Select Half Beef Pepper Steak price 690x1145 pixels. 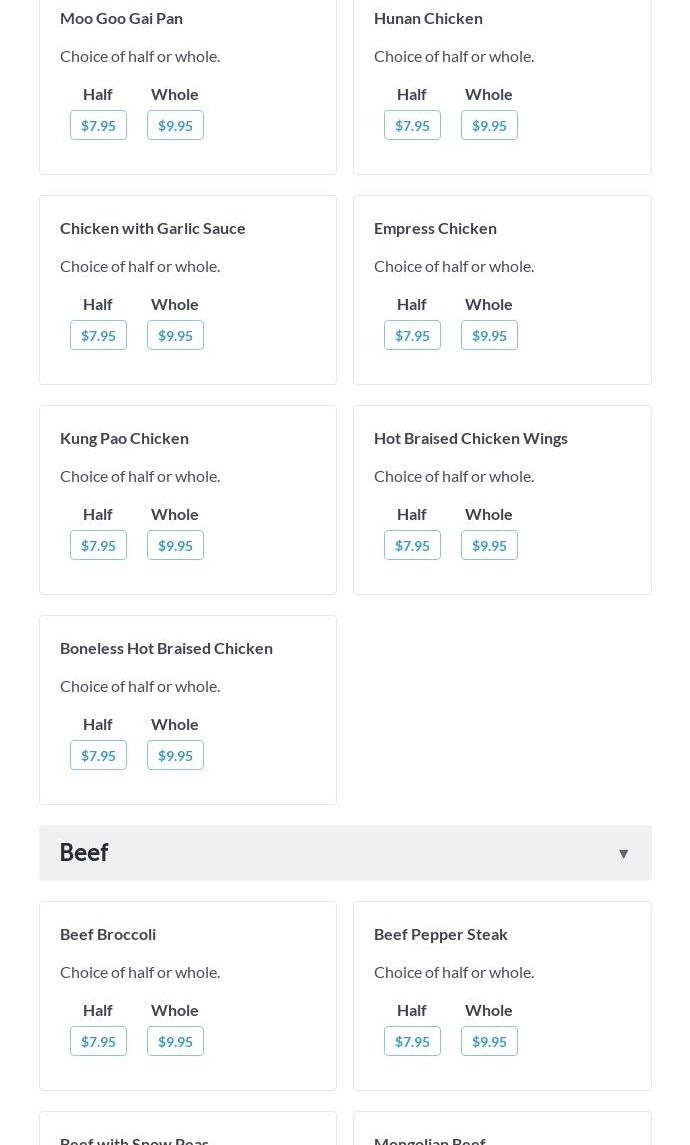[412, 1041]
